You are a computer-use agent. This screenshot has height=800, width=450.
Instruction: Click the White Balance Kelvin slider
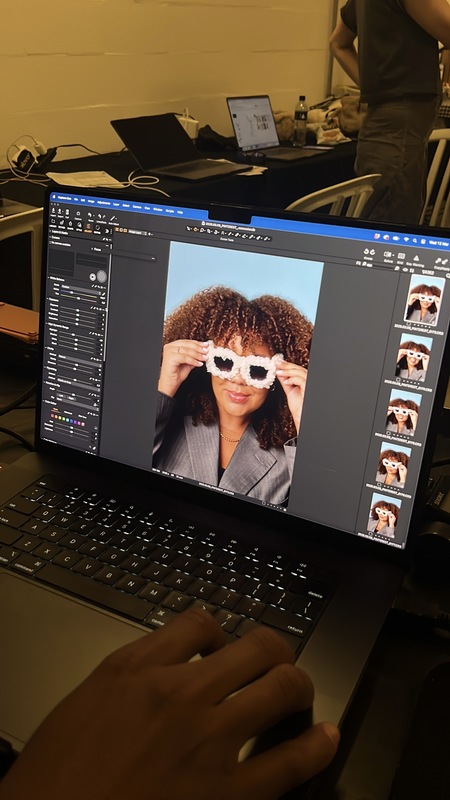(79, 293)
